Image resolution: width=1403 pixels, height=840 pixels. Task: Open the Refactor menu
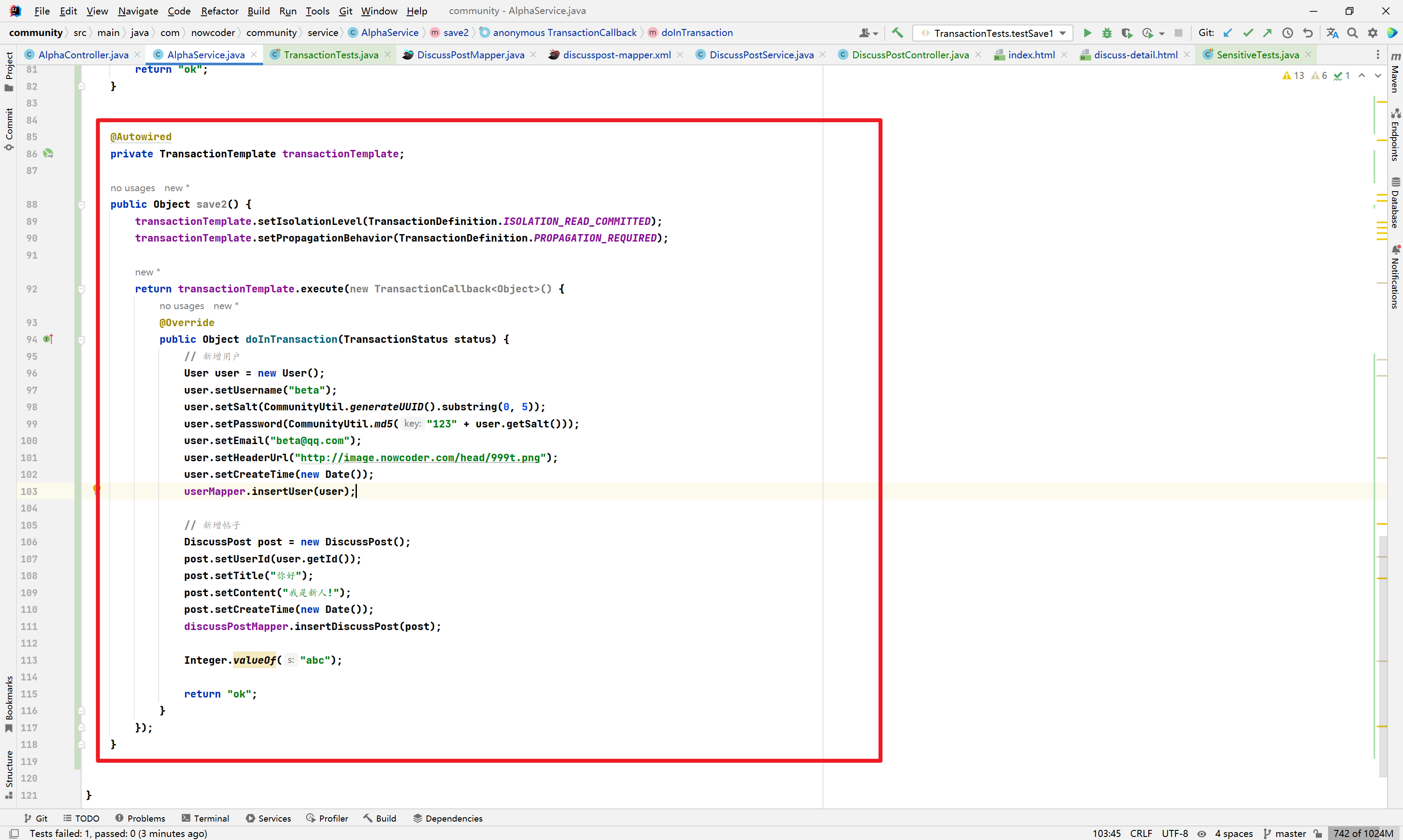click(x=219, y=11)
